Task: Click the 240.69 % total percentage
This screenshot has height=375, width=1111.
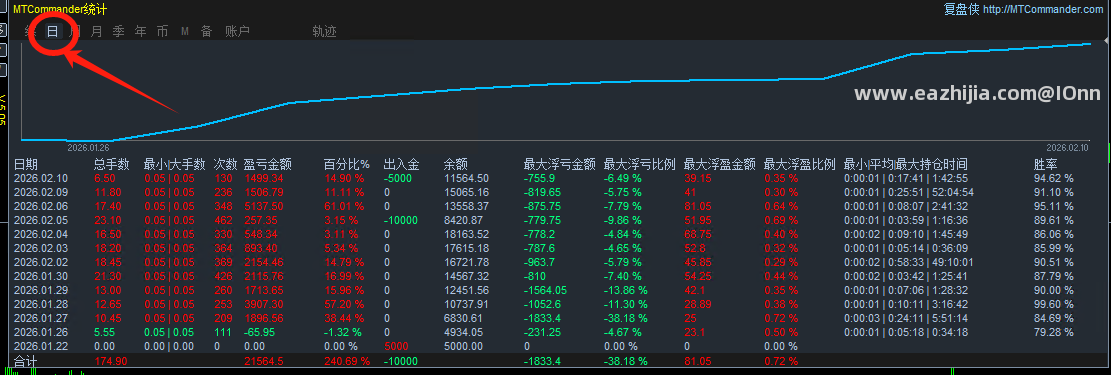Action: [347, 362]
